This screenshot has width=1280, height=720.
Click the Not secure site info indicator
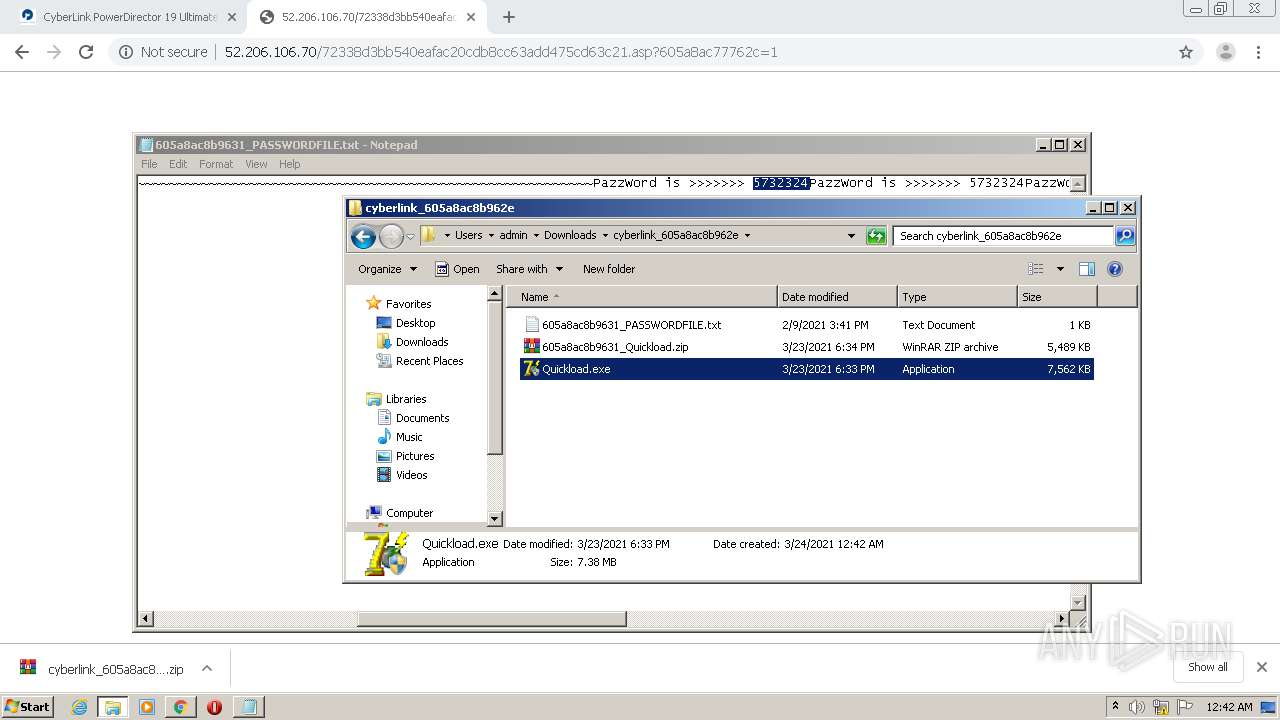point(163,52)
